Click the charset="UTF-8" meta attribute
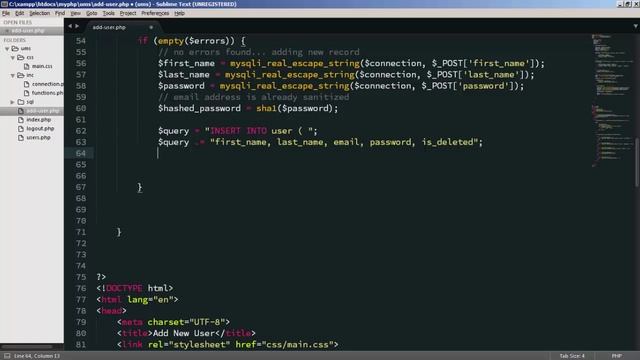Viewport: 640px width, 360px height. pyautogui.click(x=186, y=322)
